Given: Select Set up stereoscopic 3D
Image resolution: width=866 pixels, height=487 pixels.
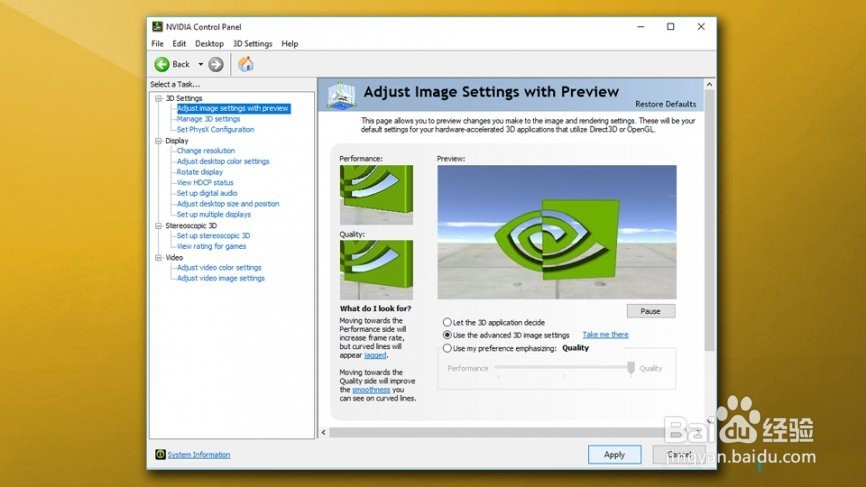Looking at the screenshot, I should pos(214,235).
